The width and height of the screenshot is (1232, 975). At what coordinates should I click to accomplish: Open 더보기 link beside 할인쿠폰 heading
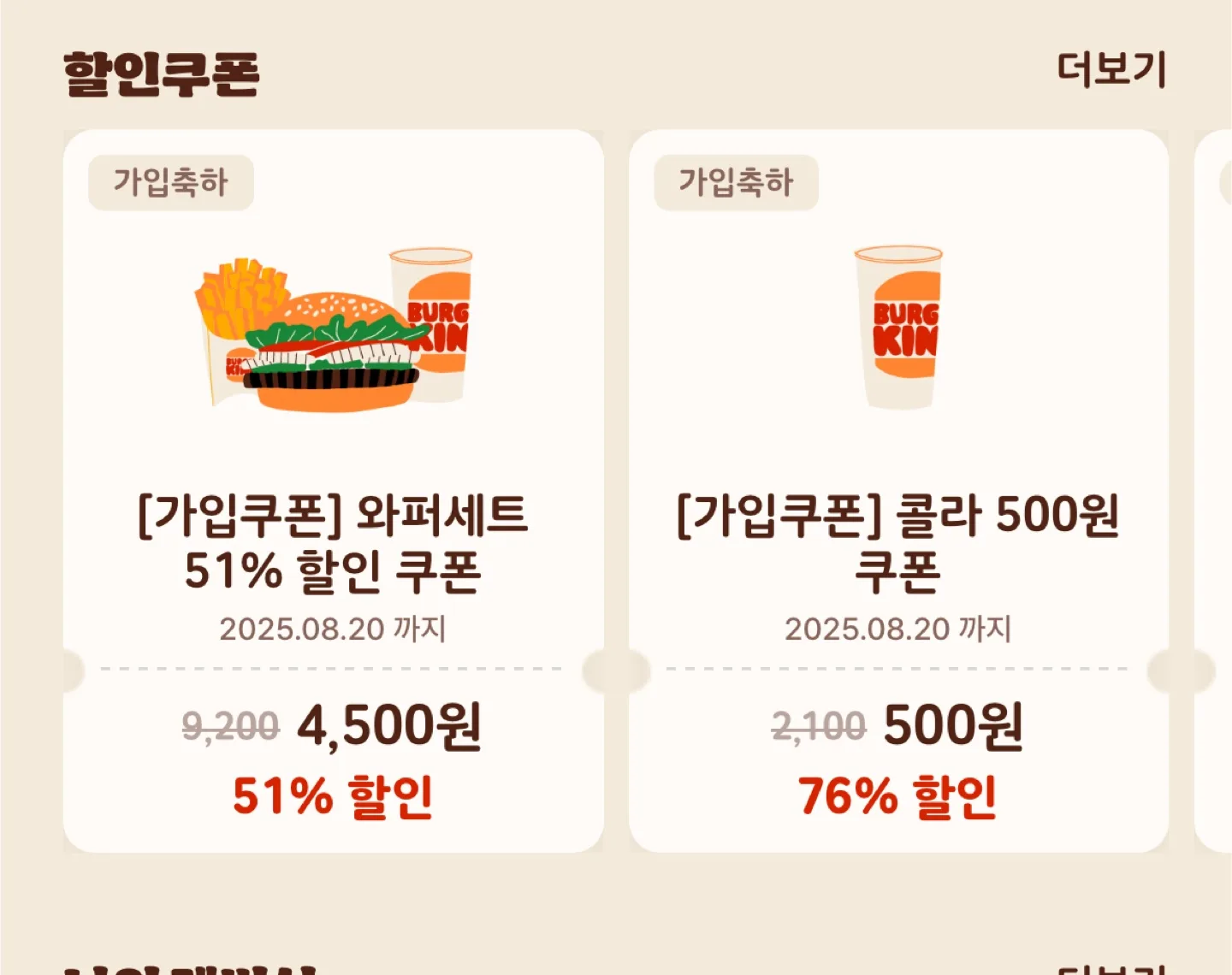(x=1111, y=70)
